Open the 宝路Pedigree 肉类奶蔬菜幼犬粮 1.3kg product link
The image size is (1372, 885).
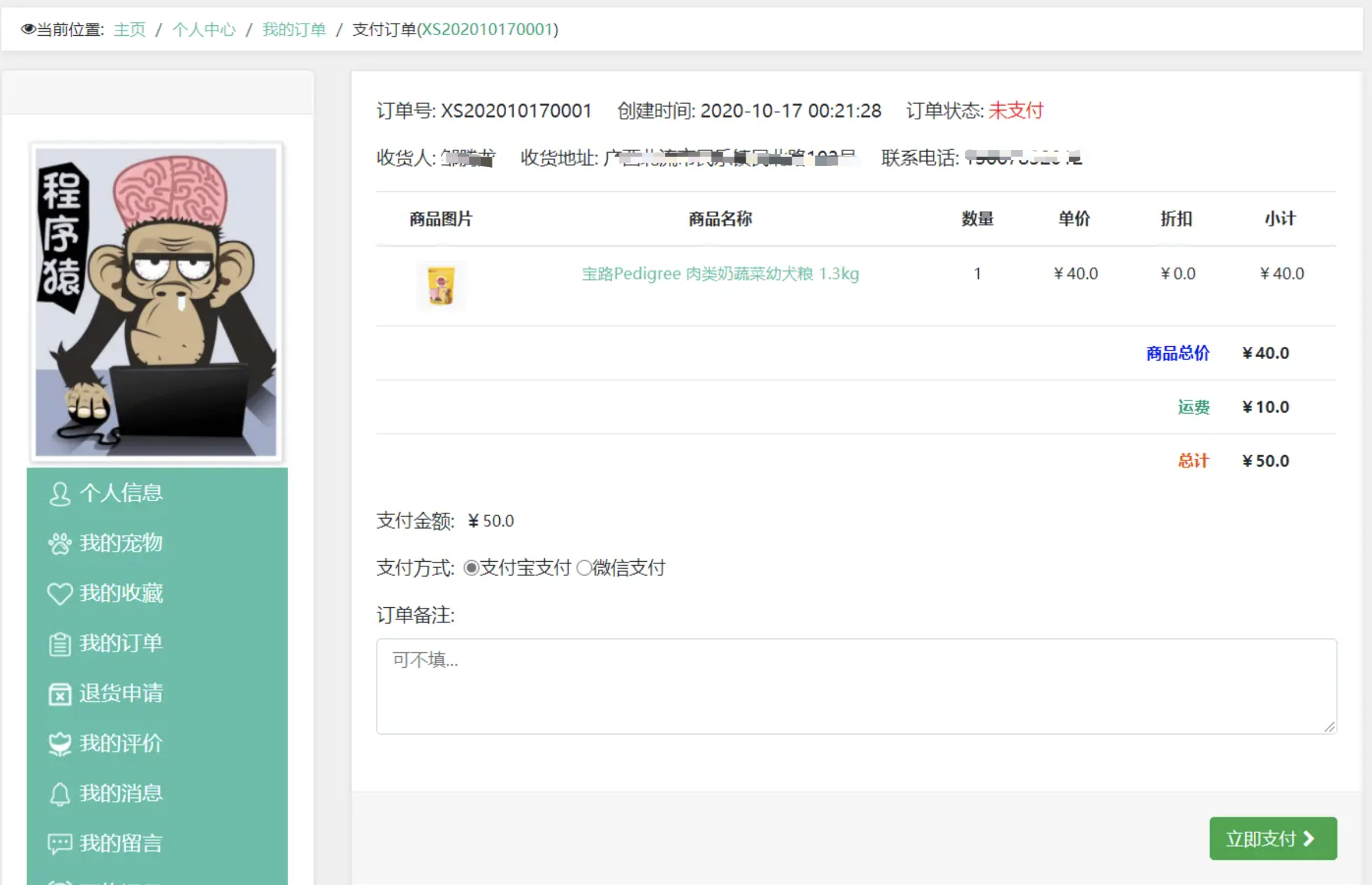tap(720, 274)
